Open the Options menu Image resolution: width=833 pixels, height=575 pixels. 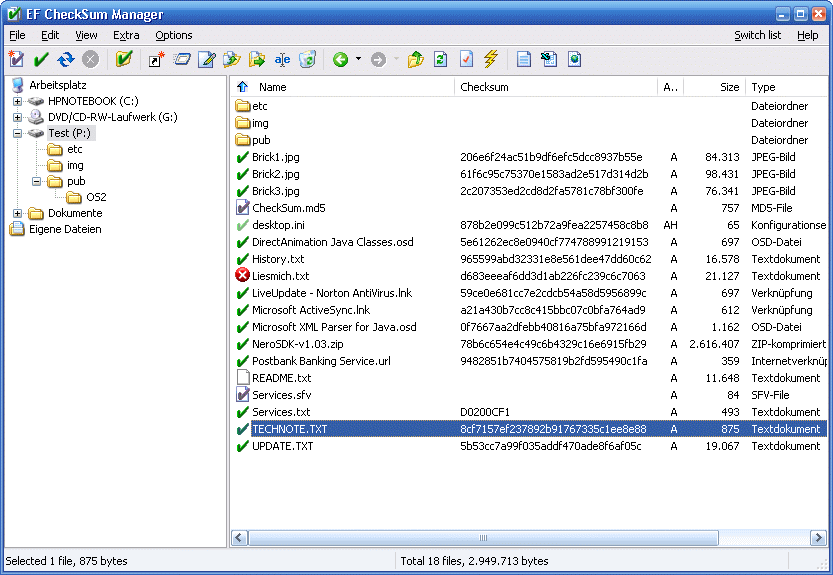pos(174,35)
